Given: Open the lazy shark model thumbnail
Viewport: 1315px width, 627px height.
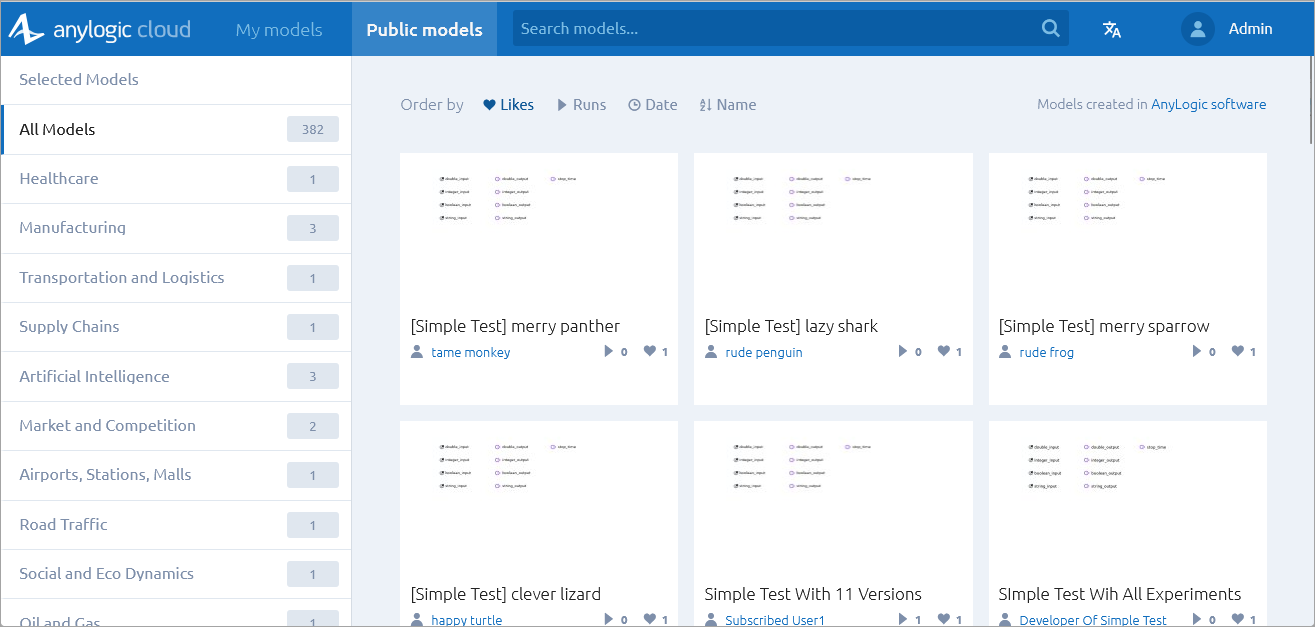Looking at the screenshot, I should pyautogui.click(x=833, y=230).
